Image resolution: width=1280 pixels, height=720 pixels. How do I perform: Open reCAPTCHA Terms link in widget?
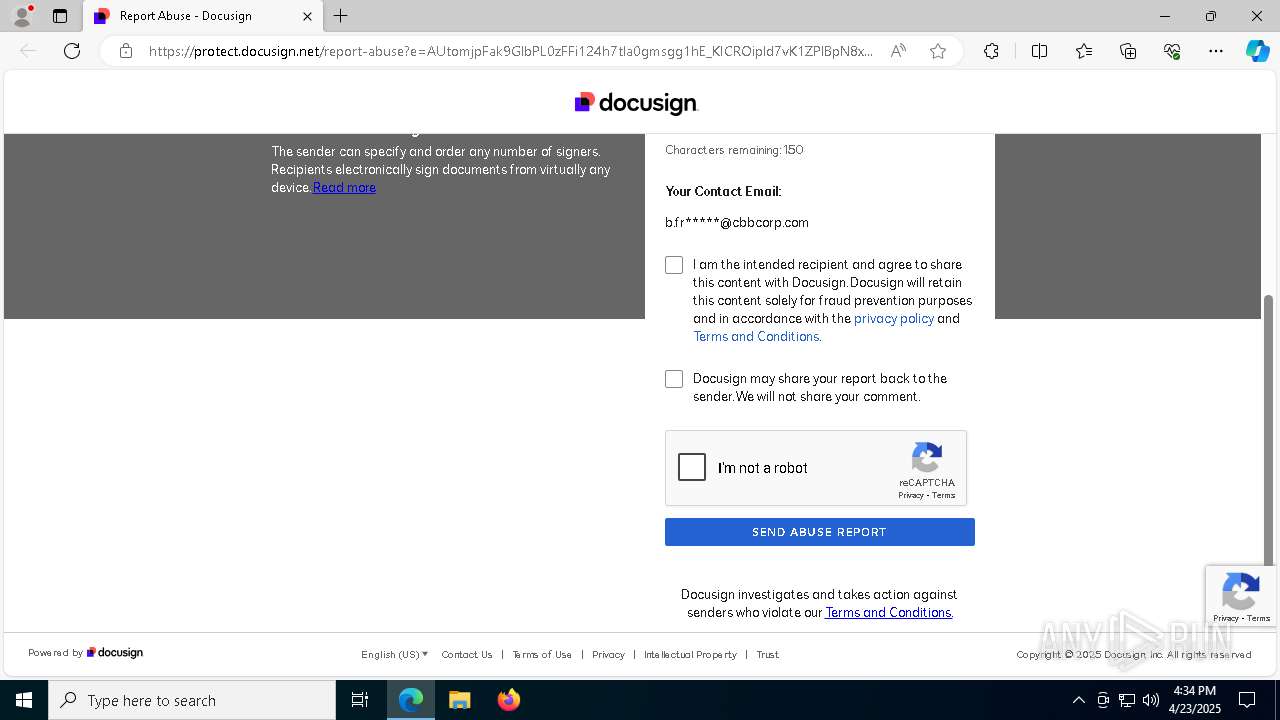coord(944,495)
